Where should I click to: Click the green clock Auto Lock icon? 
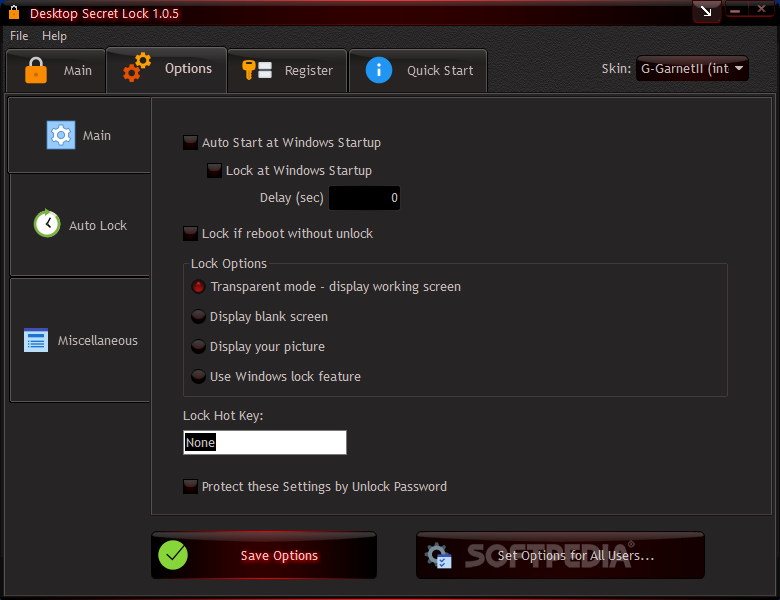pyautogui.click(x=47, y=223)
